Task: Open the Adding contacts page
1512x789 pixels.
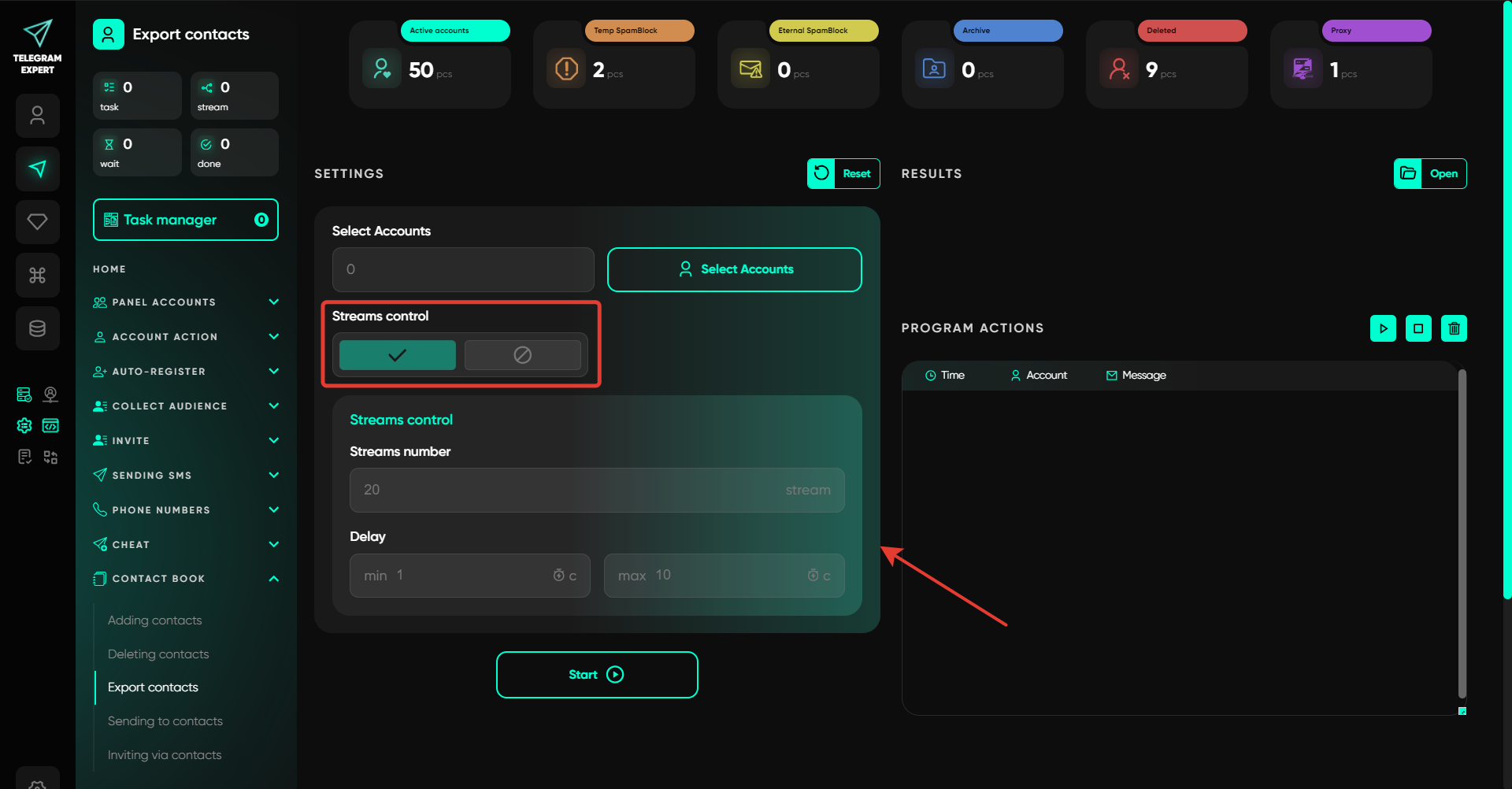Action: 154,620
